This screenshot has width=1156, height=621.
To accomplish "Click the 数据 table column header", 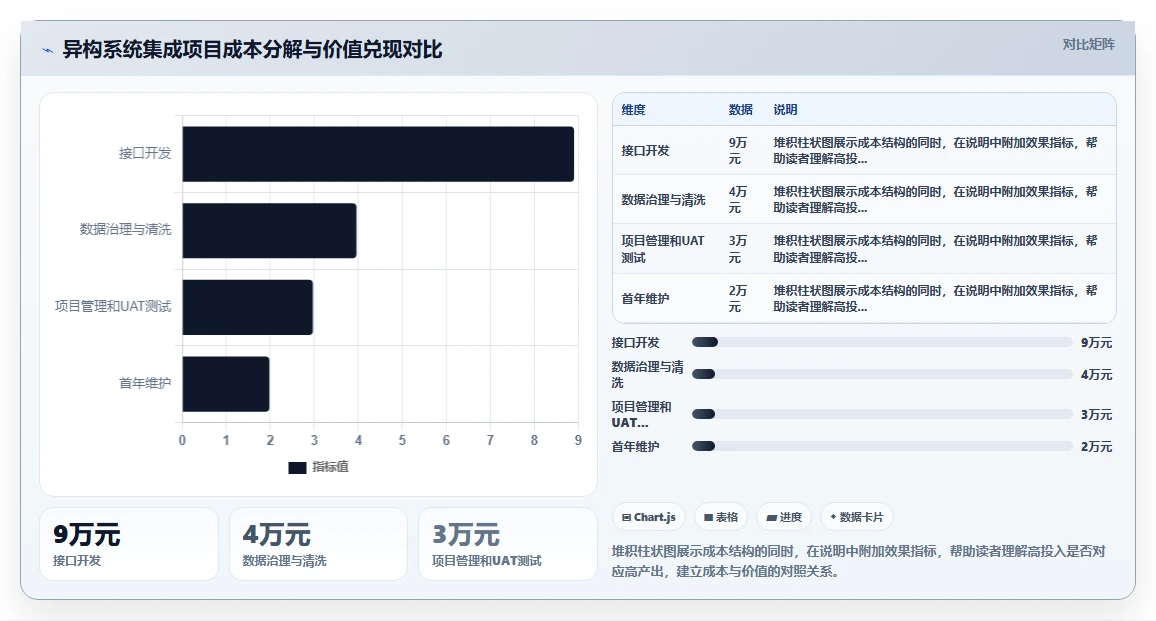I will pos(740,110).
